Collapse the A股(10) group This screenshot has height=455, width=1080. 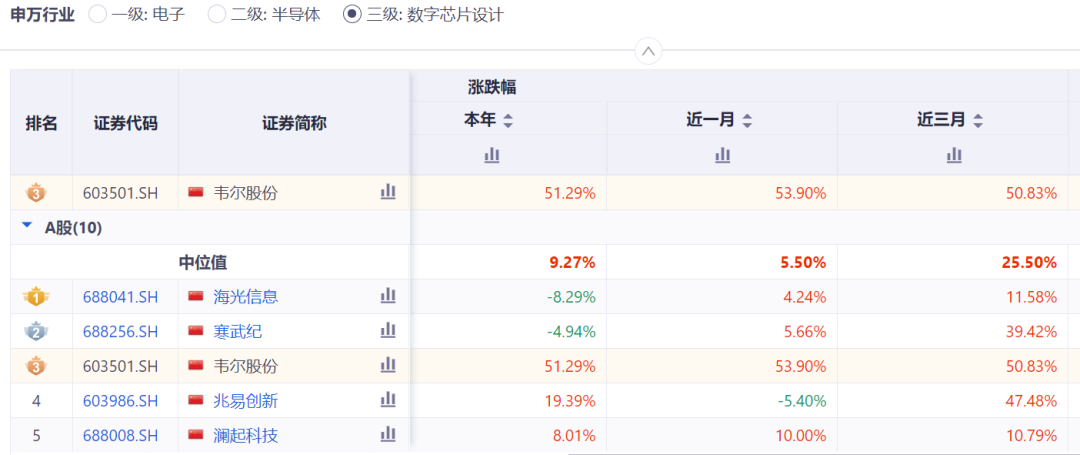click(x=28, y=225)
